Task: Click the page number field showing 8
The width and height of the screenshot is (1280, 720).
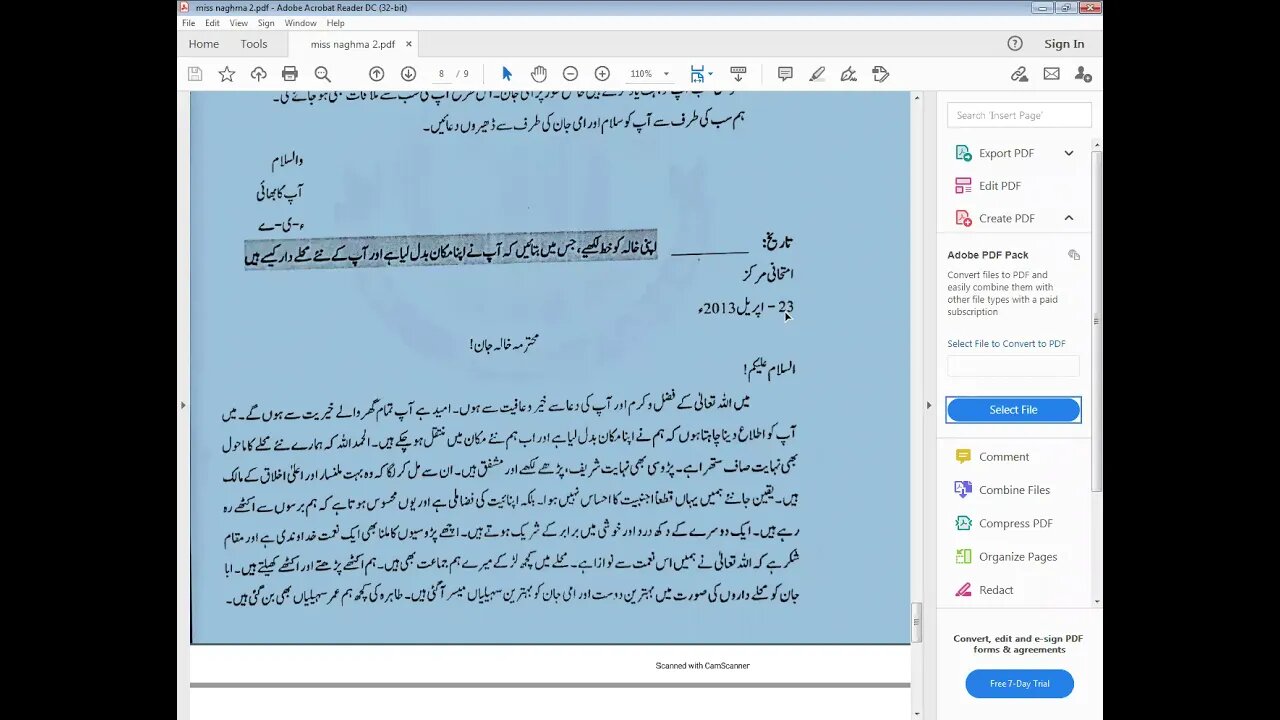Action: [441, 74]
